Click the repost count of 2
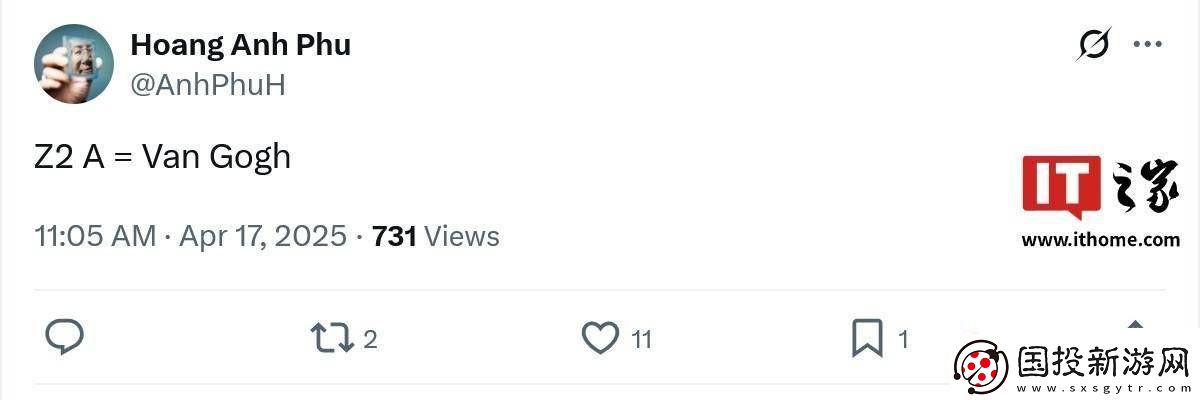 (x=370, y=340)
